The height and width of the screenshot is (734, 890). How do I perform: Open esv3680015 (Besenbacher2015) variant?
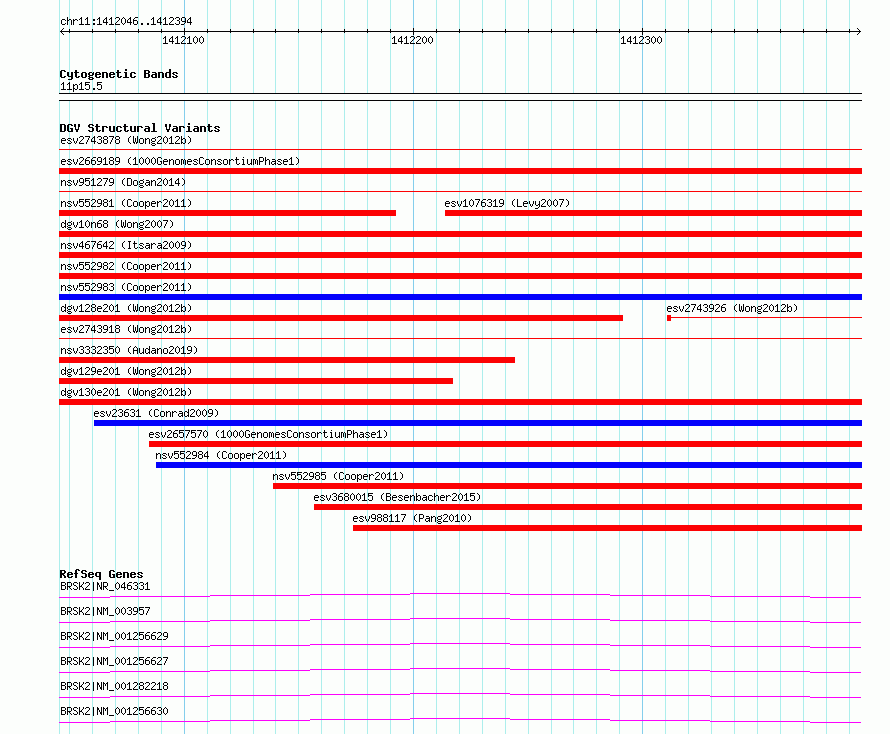[397, 497]
